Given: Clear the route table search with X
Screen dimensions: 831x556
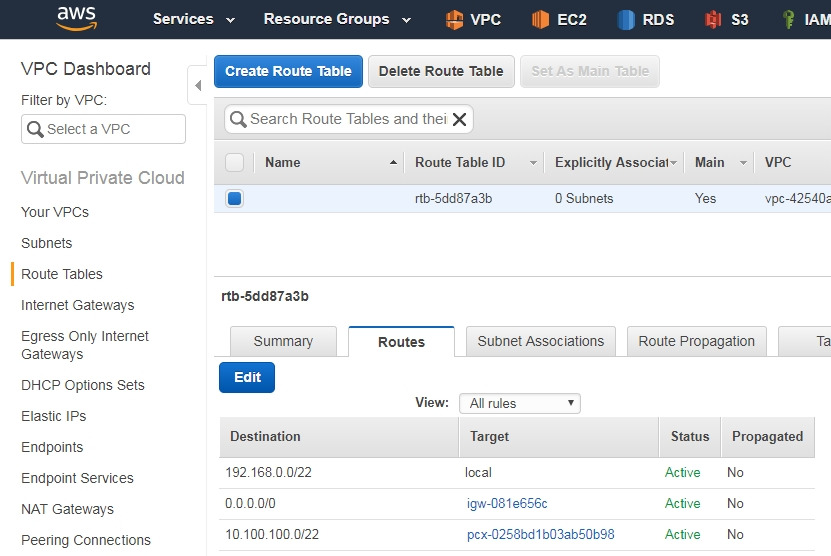Looking at the screenshot, I should click(x=459, y=119).
